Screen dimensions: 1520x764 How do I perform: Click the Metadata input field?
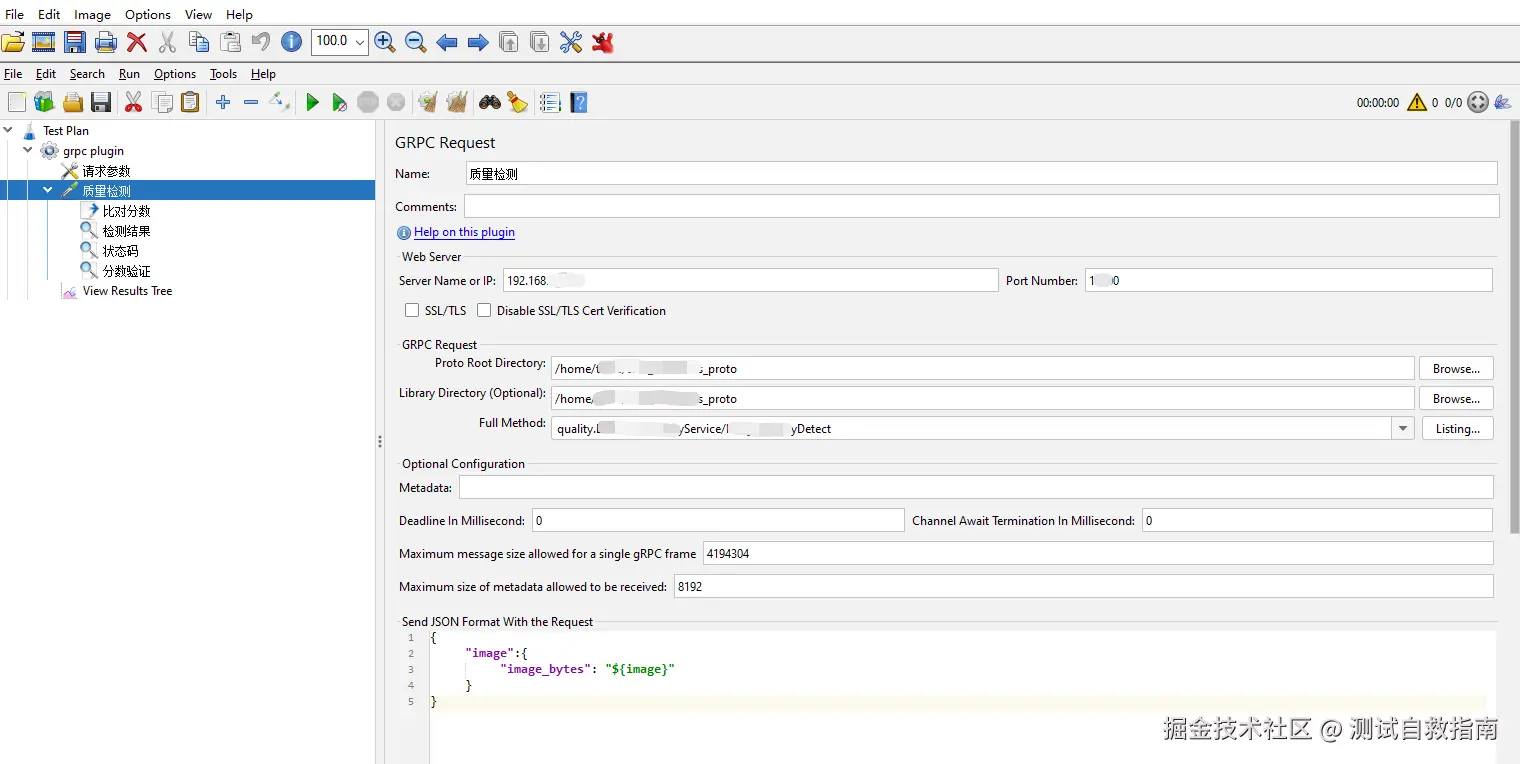pos(976,487)
